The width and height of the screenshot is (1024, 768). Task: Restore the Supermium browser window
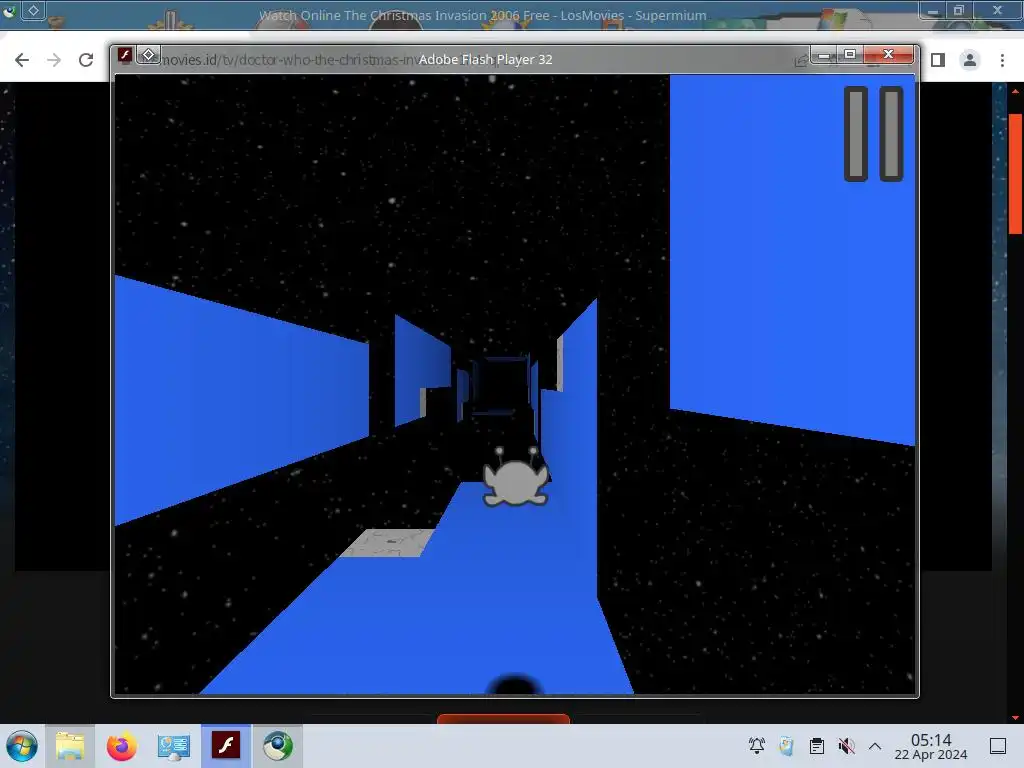[959, 10]
